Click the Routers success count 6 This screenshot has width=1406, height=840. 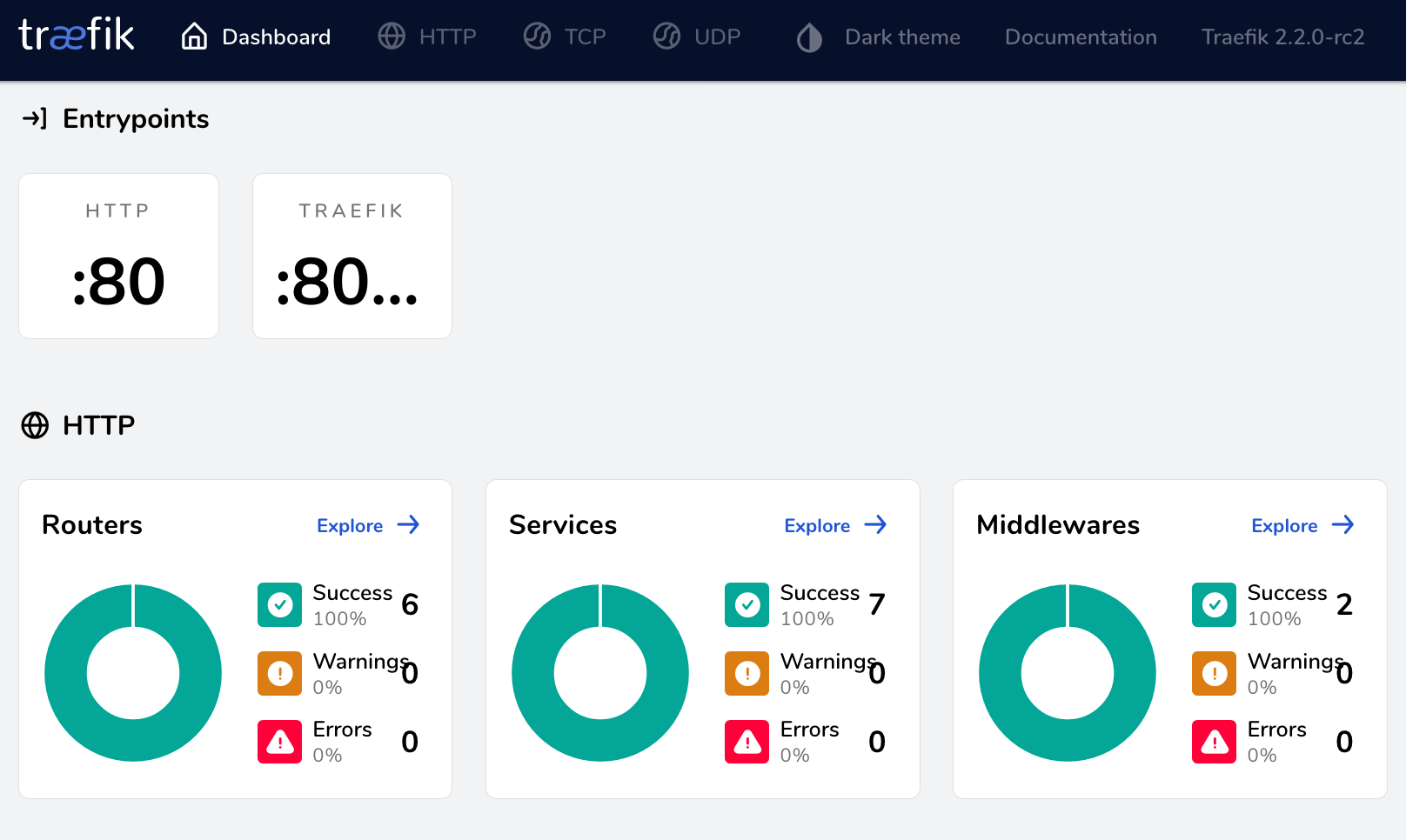pos(410,604)
